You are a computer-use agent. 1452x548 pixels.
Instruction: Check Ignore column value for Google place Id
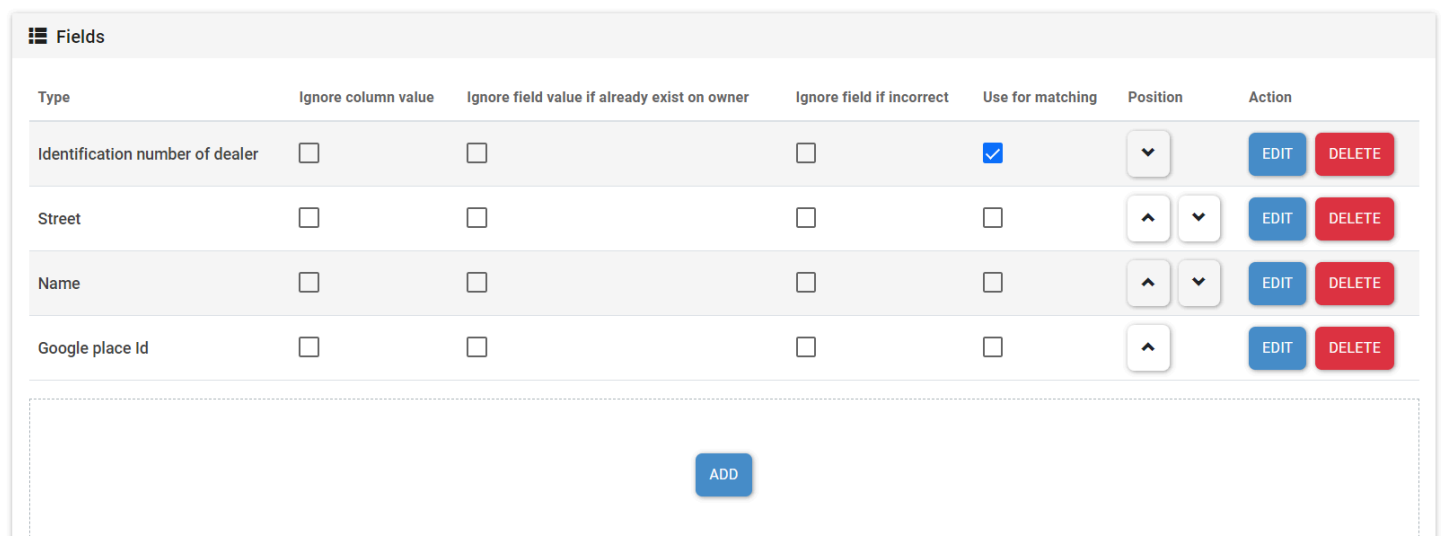[309, 347]
